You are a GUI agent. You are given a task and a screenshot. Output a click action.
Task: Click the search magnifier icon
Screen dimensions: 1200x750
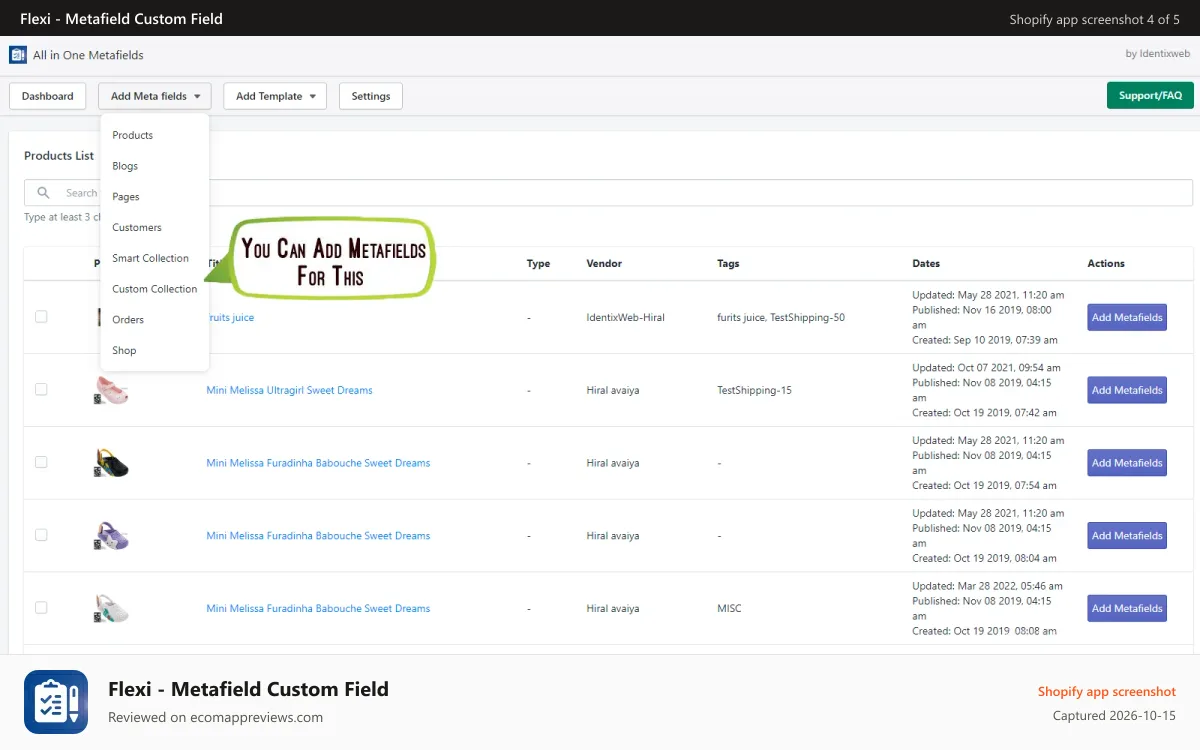(x=43, y=193)
